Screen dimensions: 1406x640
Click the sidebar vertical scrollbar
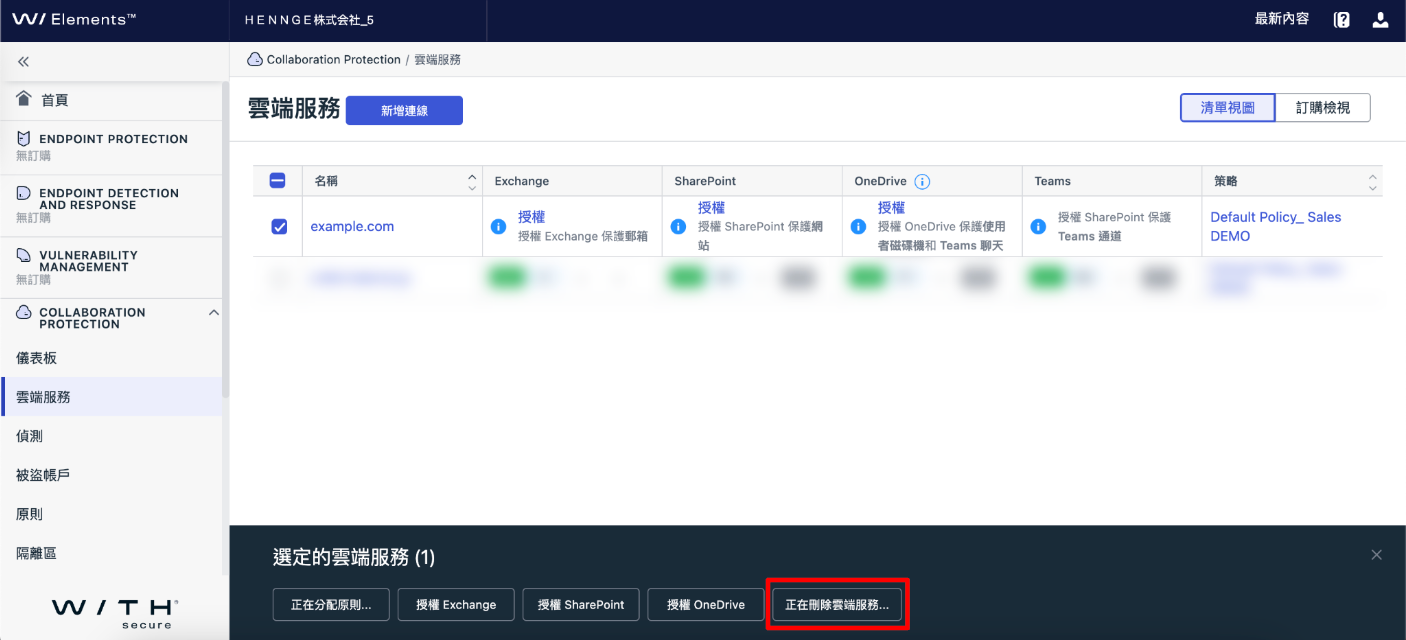coord(225,241)
